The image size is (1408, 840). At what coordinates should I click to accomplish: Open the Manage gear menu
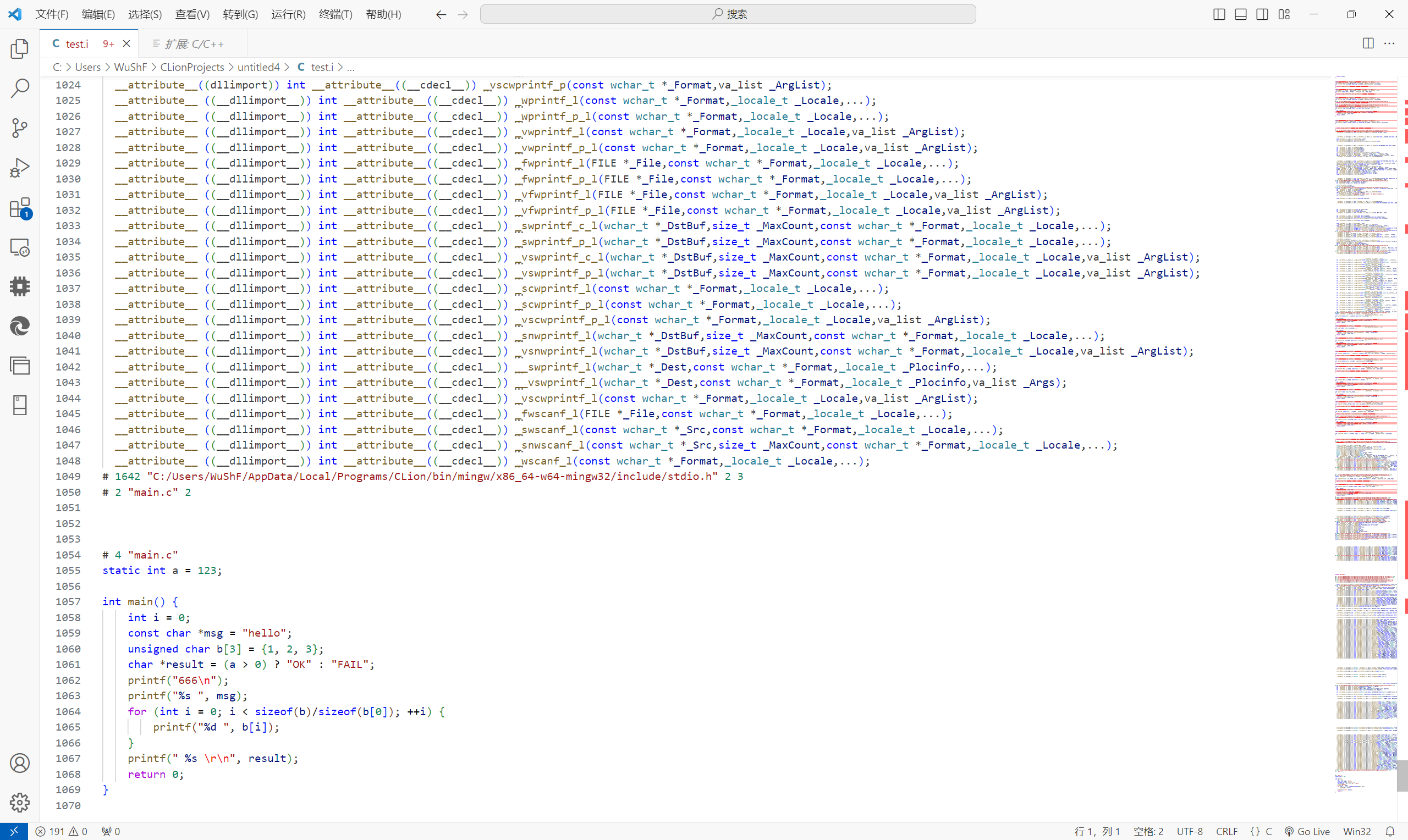point(20,802)
